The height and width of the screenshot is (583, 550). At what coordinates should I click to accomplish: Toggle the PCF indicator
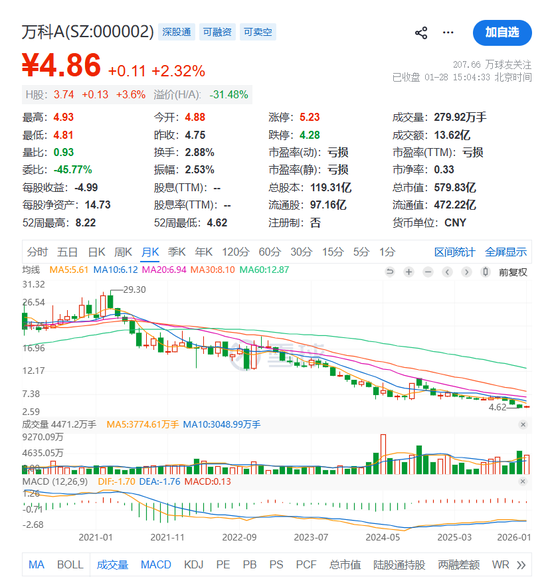click(306, 564)
